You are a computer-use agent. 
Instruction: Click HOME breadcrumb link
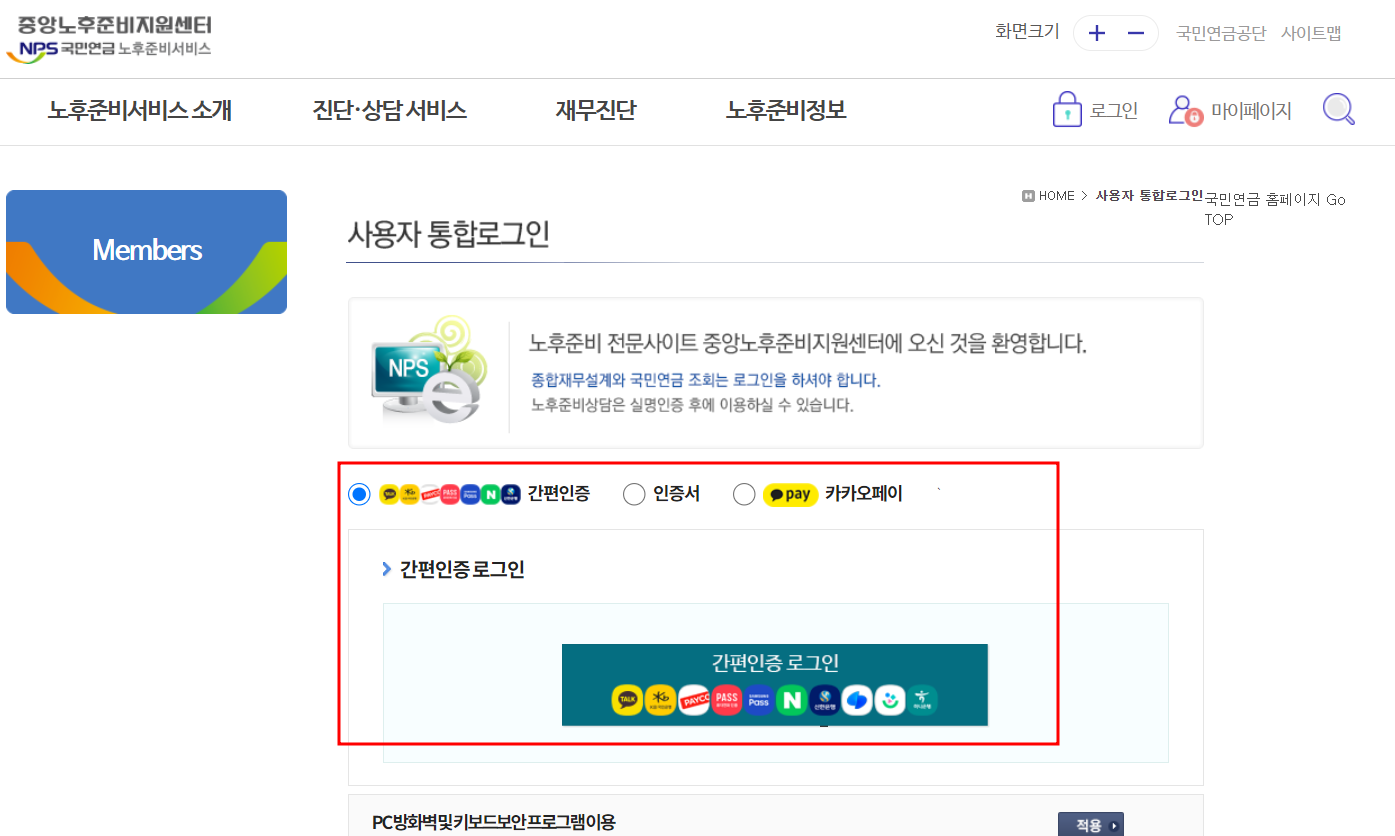pos(1056,196)
